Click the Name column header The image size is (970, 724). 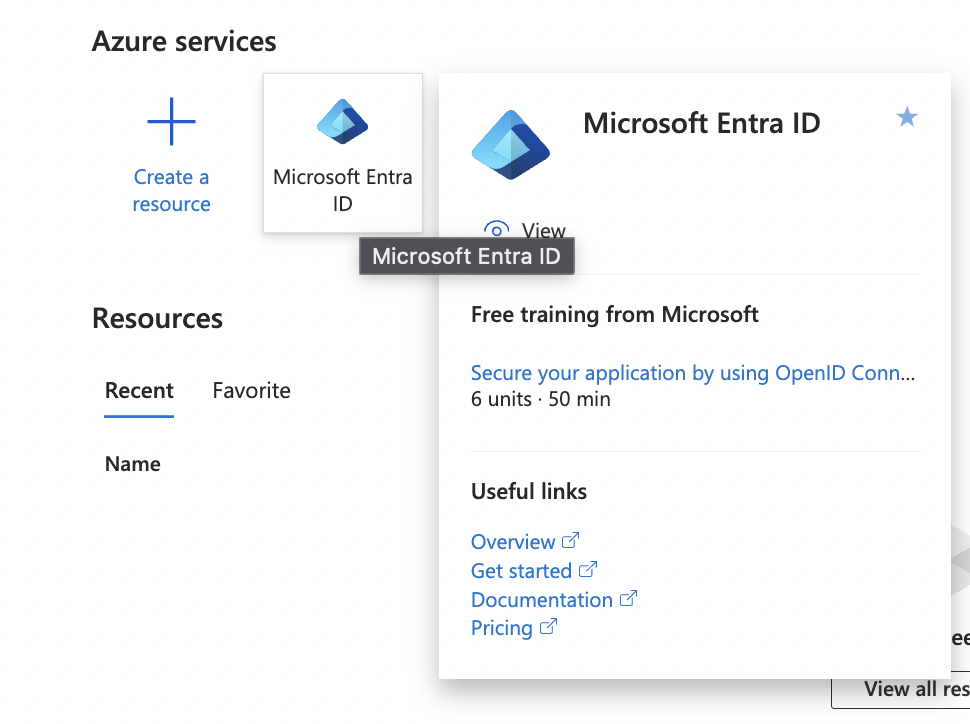(x=132, y=463)
